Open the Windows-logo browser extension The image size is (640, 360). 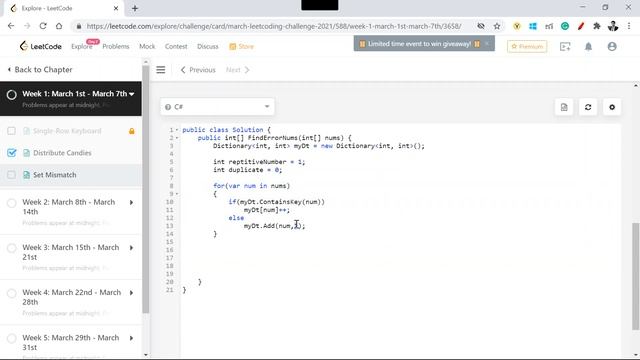click(533, 26)
